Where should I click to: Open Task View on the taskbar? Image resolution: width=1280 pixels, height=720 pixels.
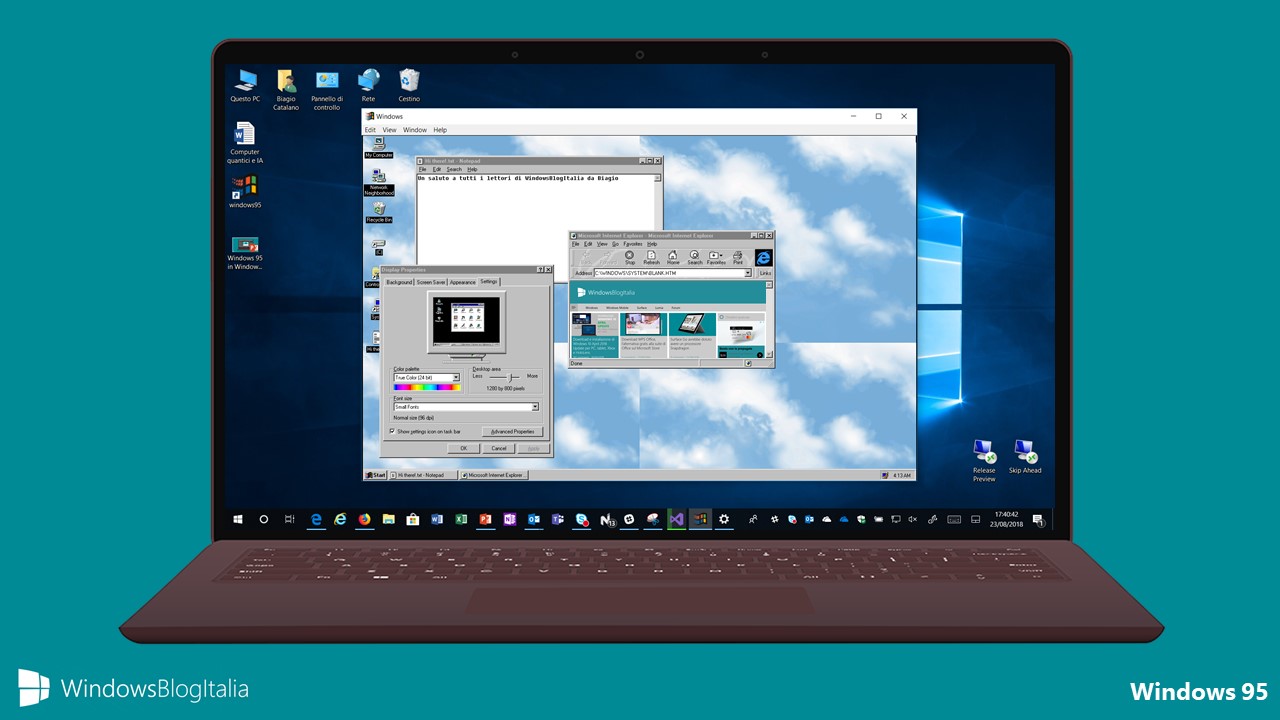(289, 520)
